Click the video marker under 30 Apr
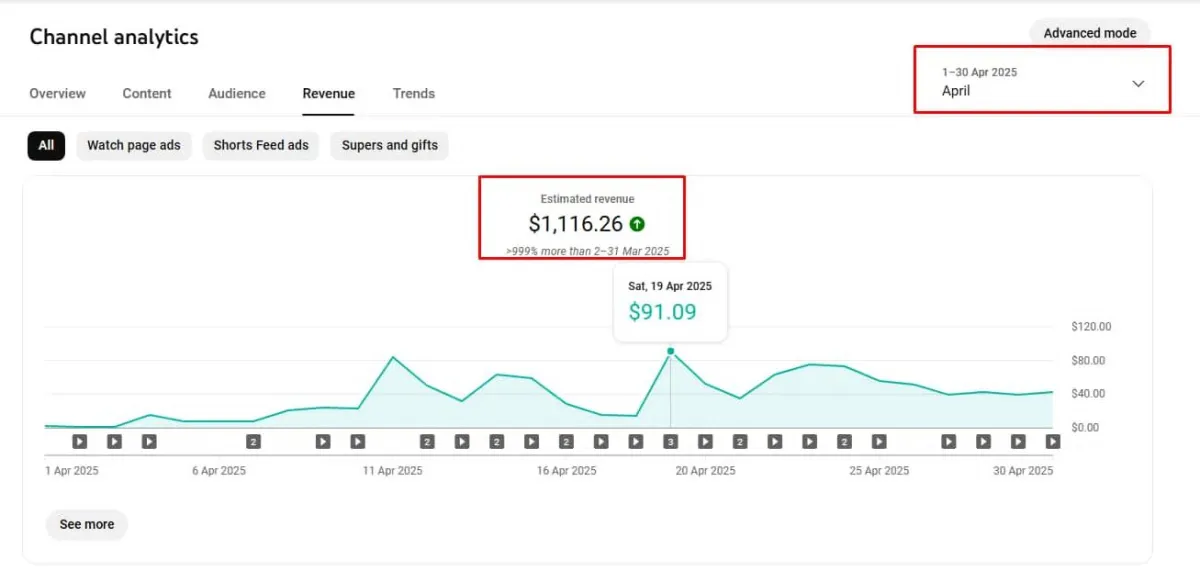 (x=1052, y=441)
